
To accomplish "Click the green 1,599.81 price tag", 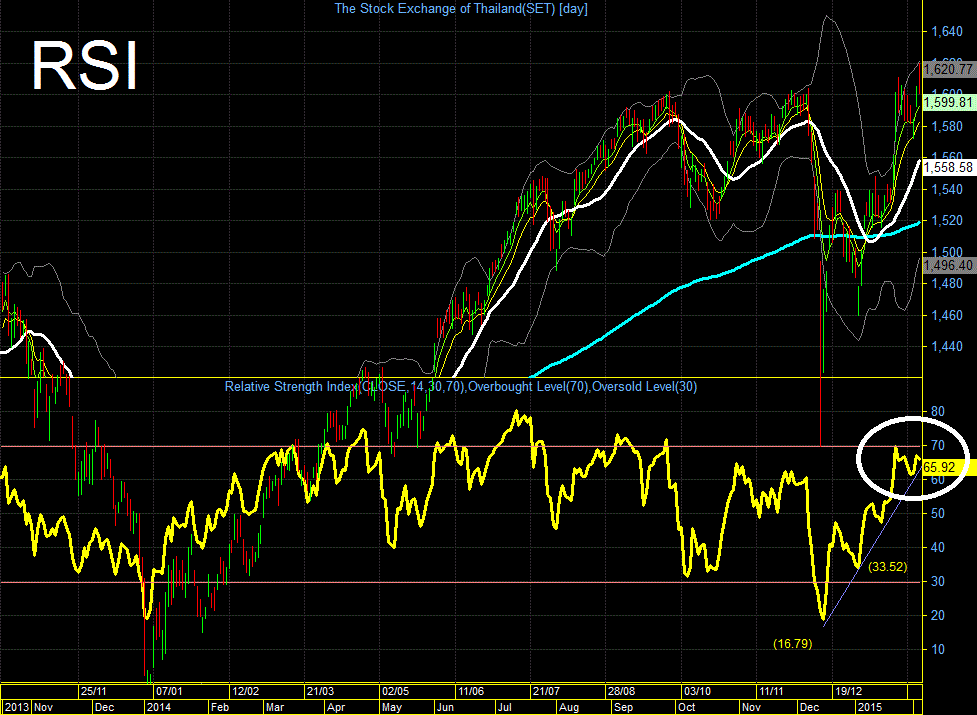I will click(948, 102).
